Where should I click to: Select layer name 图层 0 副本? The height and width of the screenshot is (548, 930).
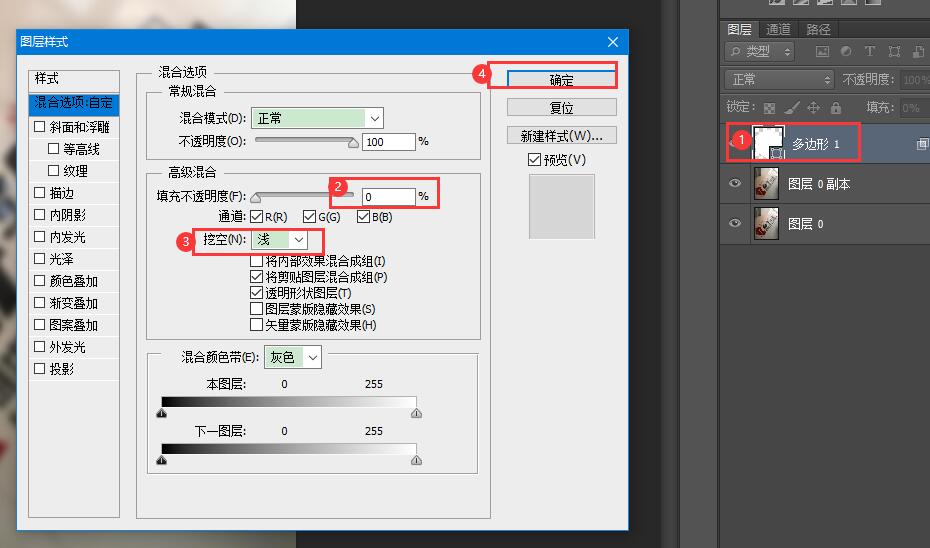[x=818, y=184]
